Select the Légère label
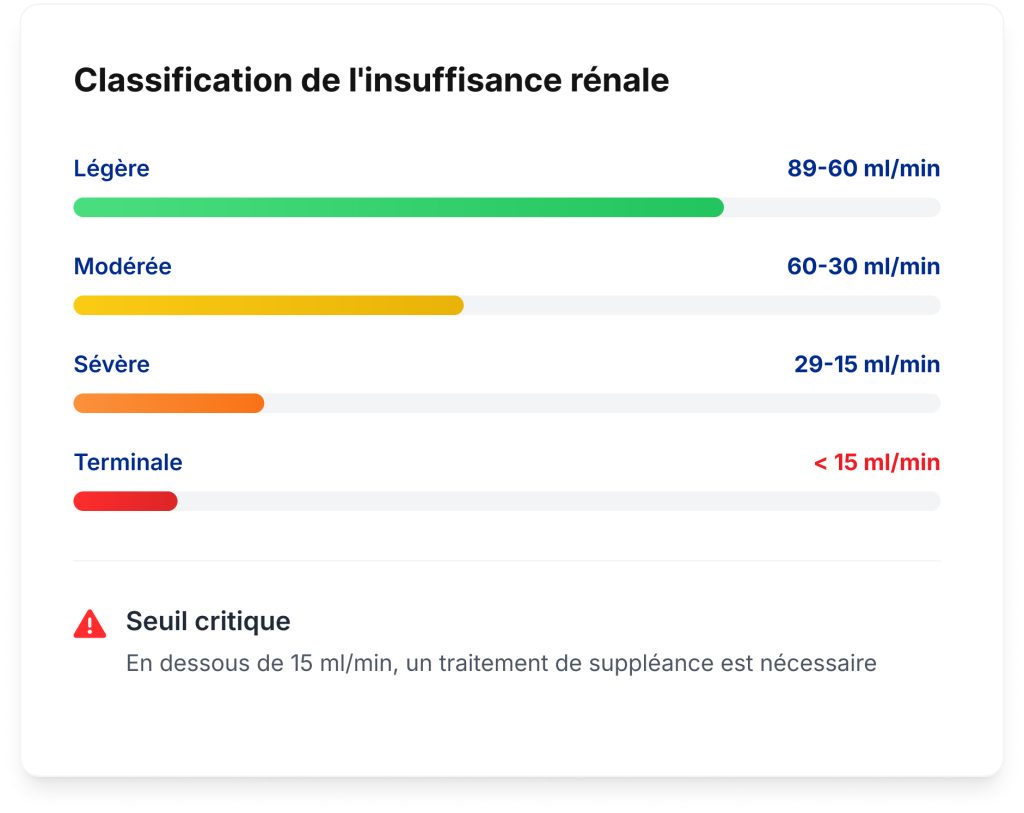Image resolution: width=1024 pixels, height=813 pixels. pos(111,168)
